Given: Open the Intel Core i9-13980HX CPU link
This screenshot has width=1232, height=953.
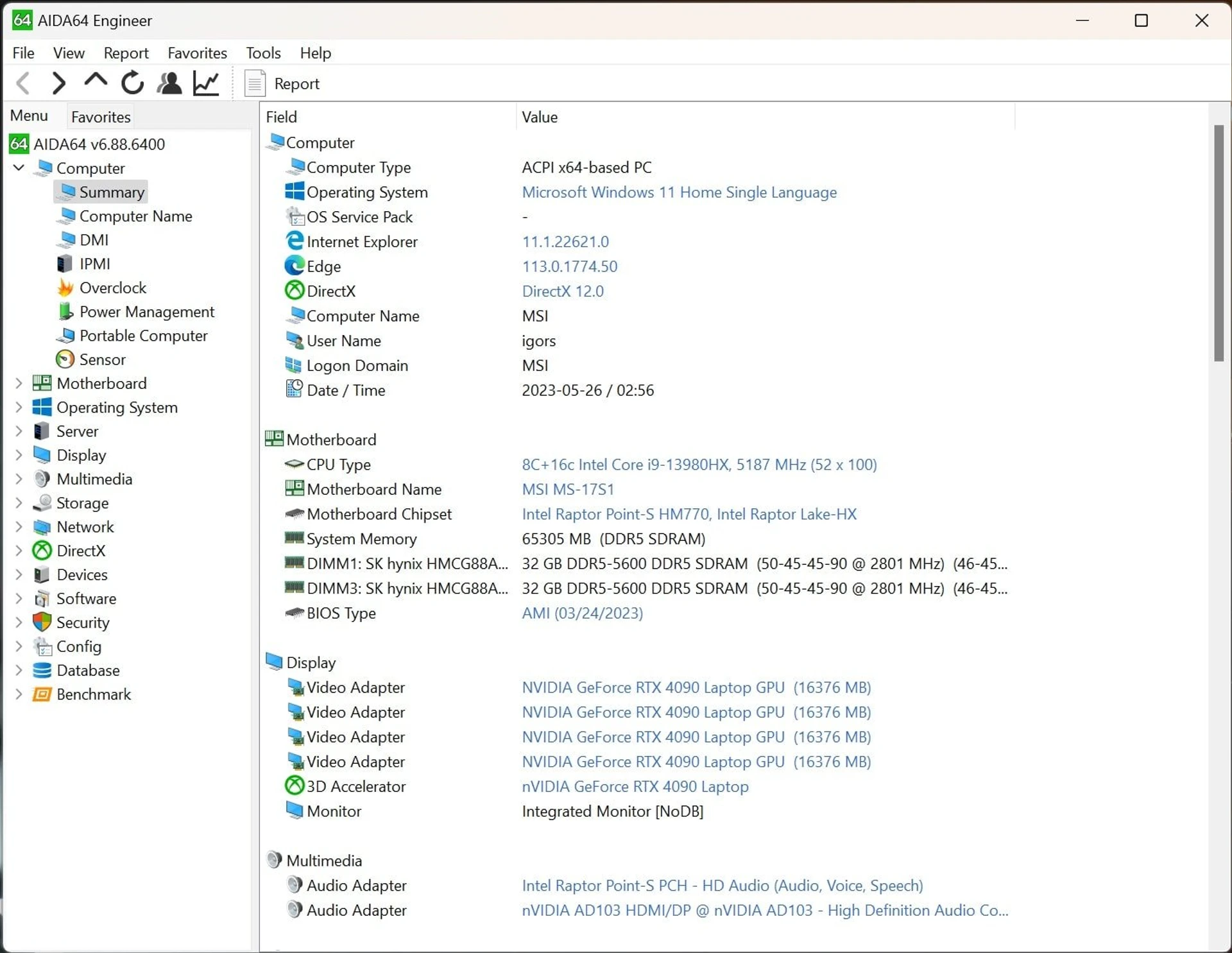Looking at the screenshot, I should (x=699, y=464).
